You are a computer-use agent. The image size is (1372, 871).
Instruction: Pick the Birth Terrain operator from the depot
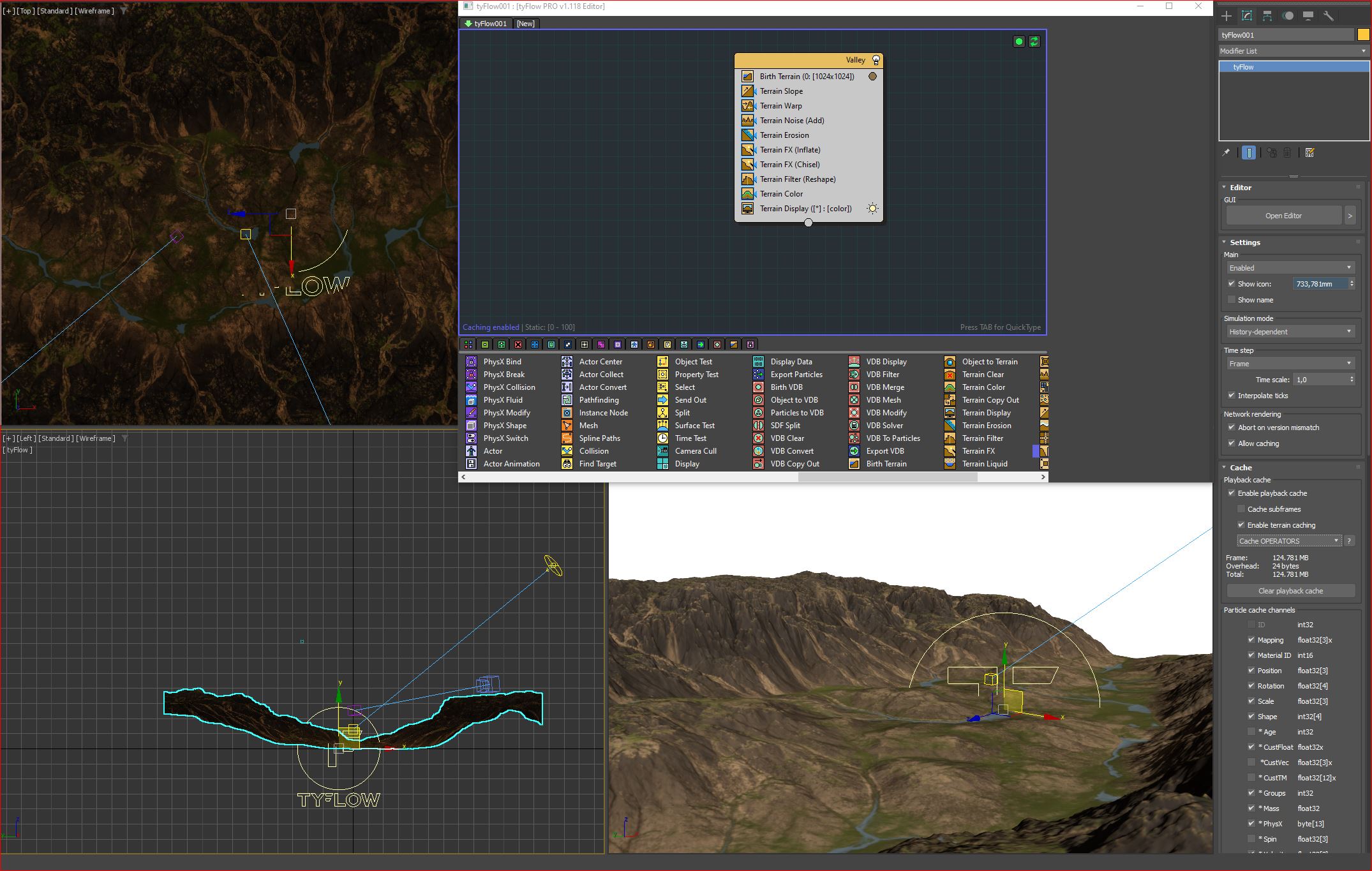(878, 464)
